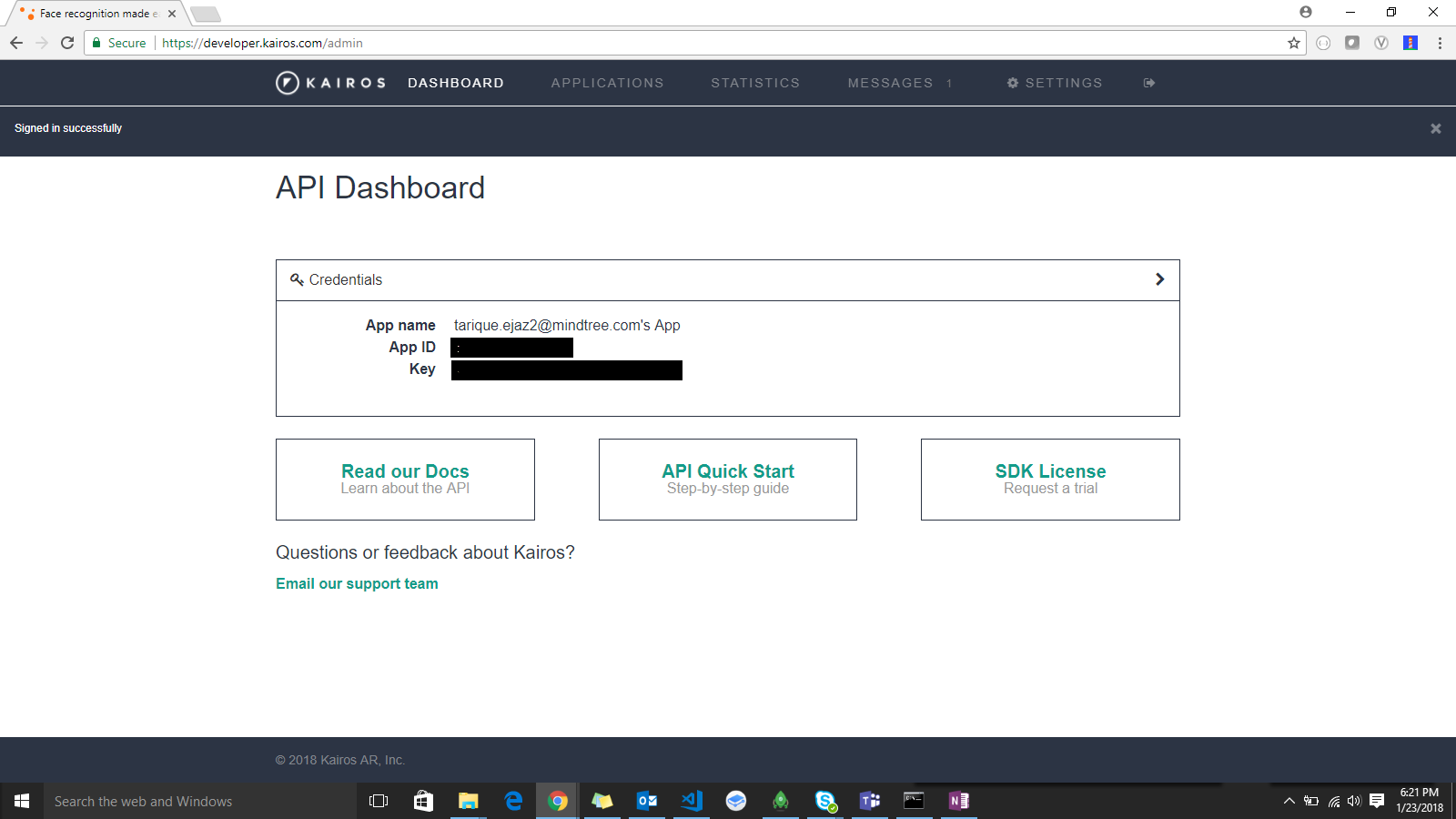Open Task View on the taskbar
Viewport: 1456px width, 819px height.
point(379,801)
